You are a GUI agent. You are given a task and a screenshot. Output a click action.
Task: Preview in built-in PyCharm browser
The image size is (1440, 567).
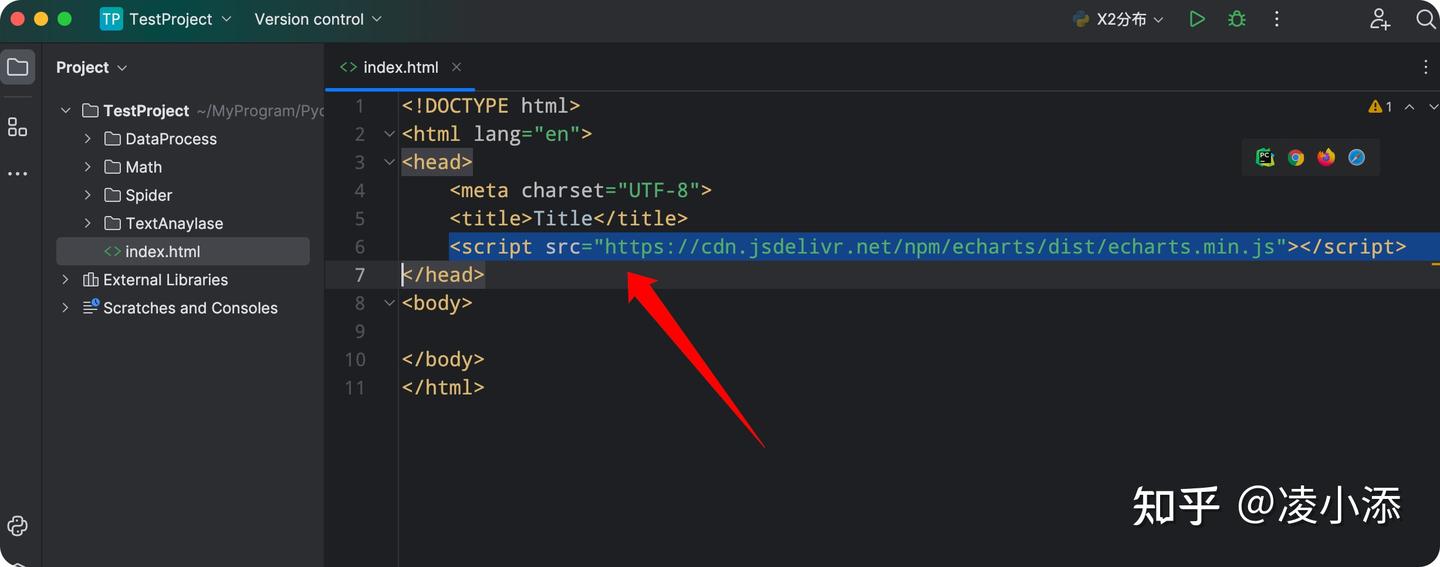[1265, 157]
